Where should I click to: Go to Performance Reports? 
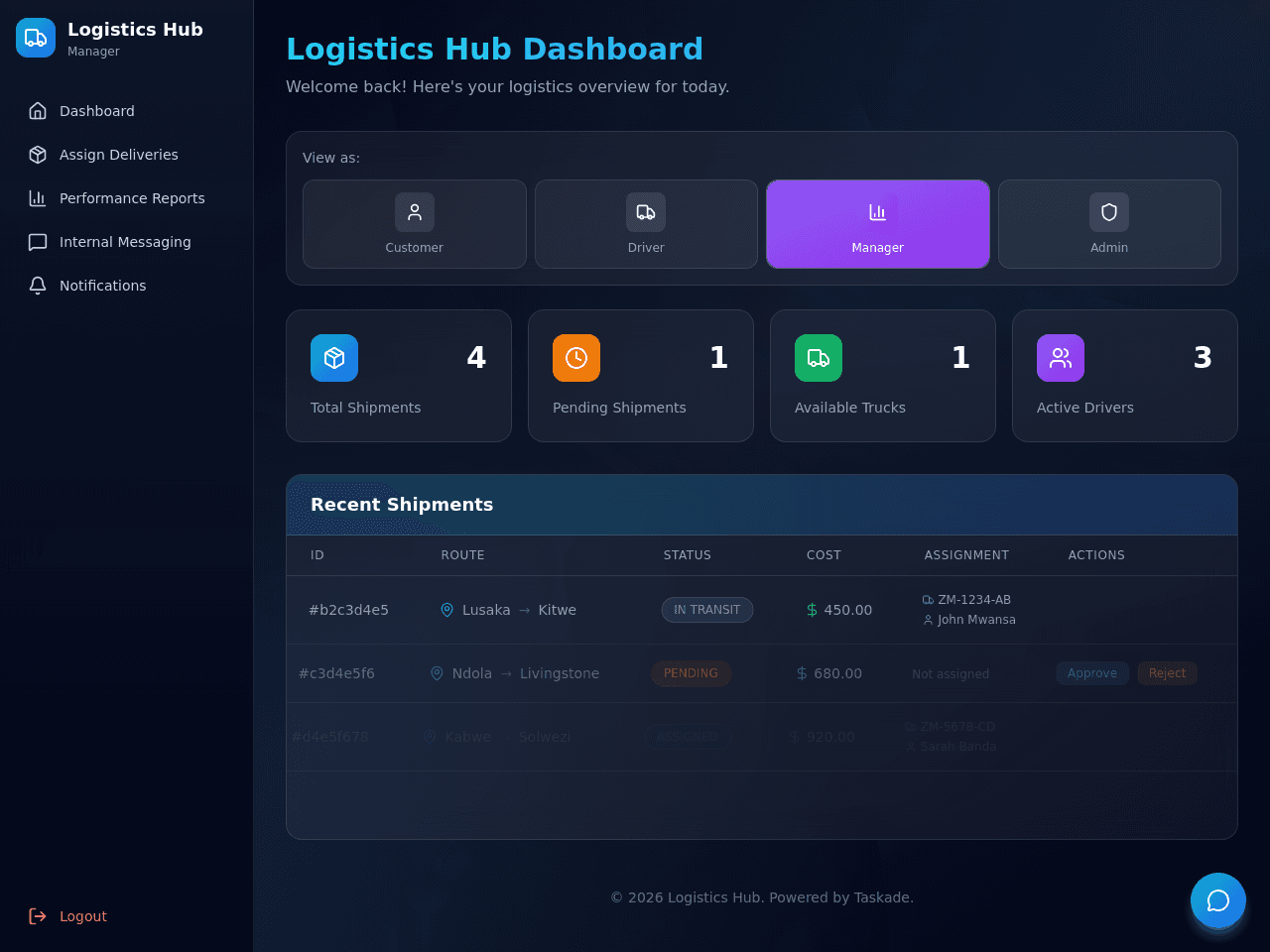[x=127, y=198]
